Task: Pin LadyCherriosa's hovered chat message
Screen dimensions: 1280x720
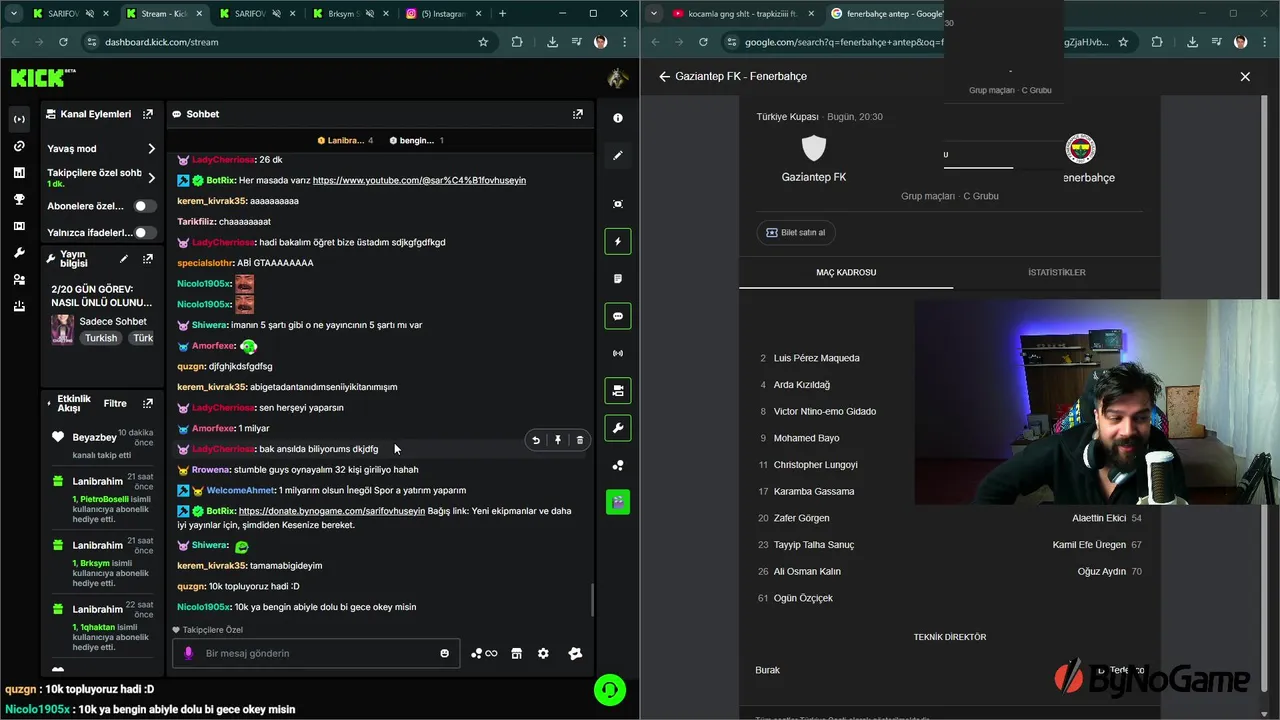Action: click(558, 440)
